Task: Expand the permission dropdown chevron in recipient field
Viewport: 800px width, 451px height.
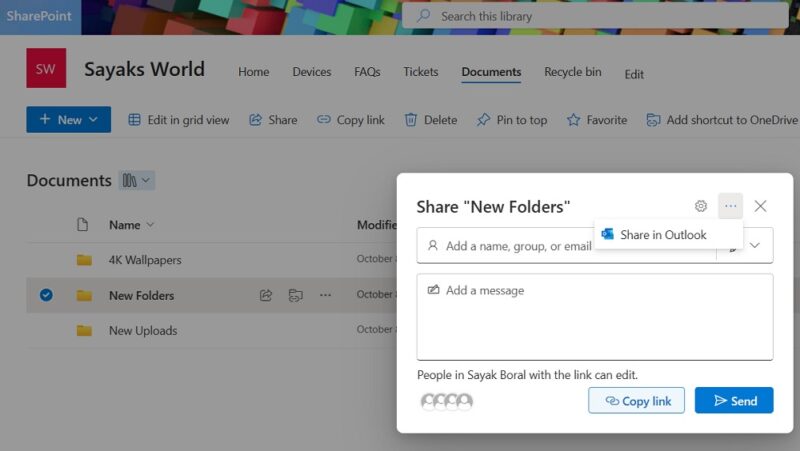Action: tap(755, 245)
